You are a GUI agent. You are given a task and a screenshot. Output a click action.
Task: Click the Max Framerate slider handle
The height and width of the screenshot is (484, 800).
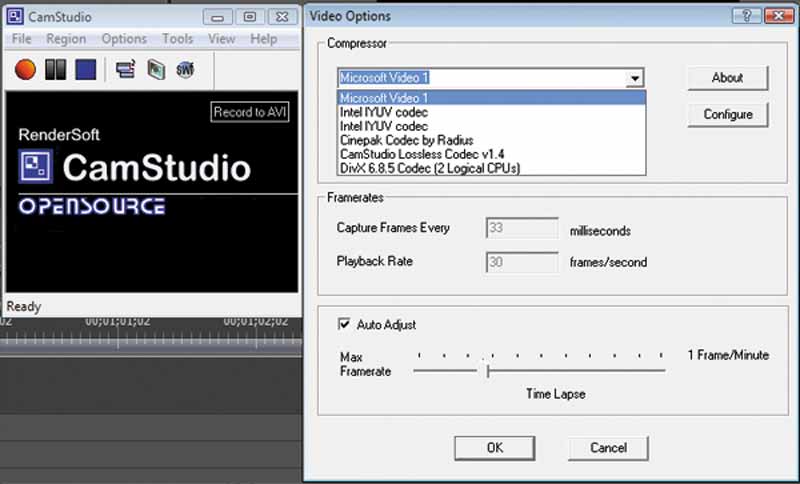point(487,370)
